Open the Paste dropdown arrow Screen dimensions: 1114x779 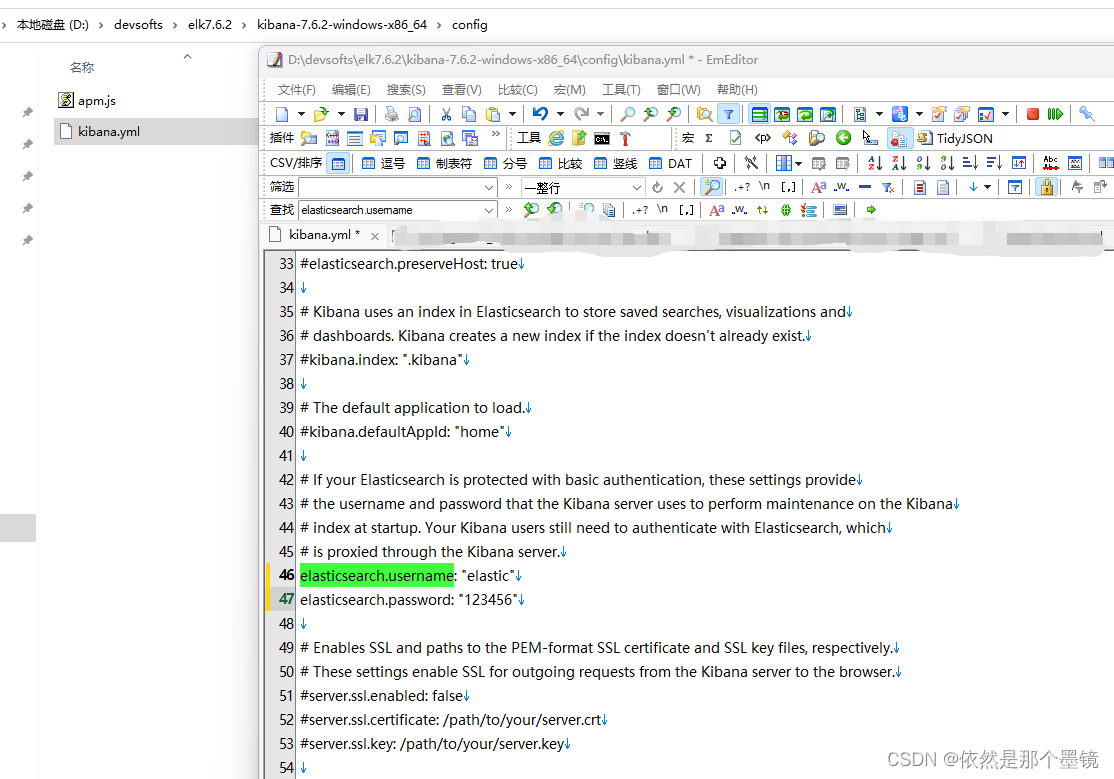point(512,114)
